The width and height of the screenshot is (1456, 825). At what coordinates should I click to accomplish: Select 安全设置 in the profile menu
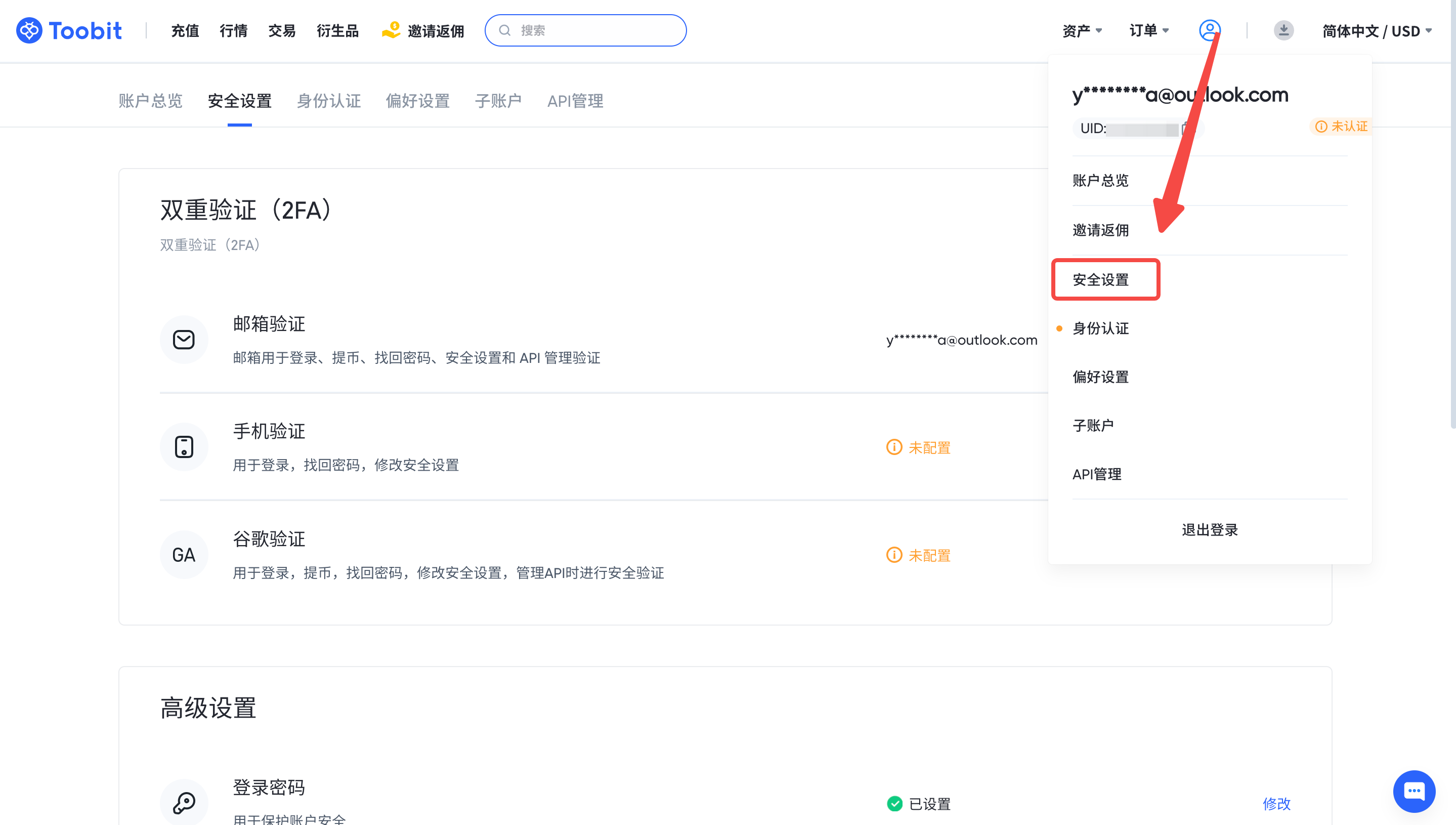(1100, 280)
